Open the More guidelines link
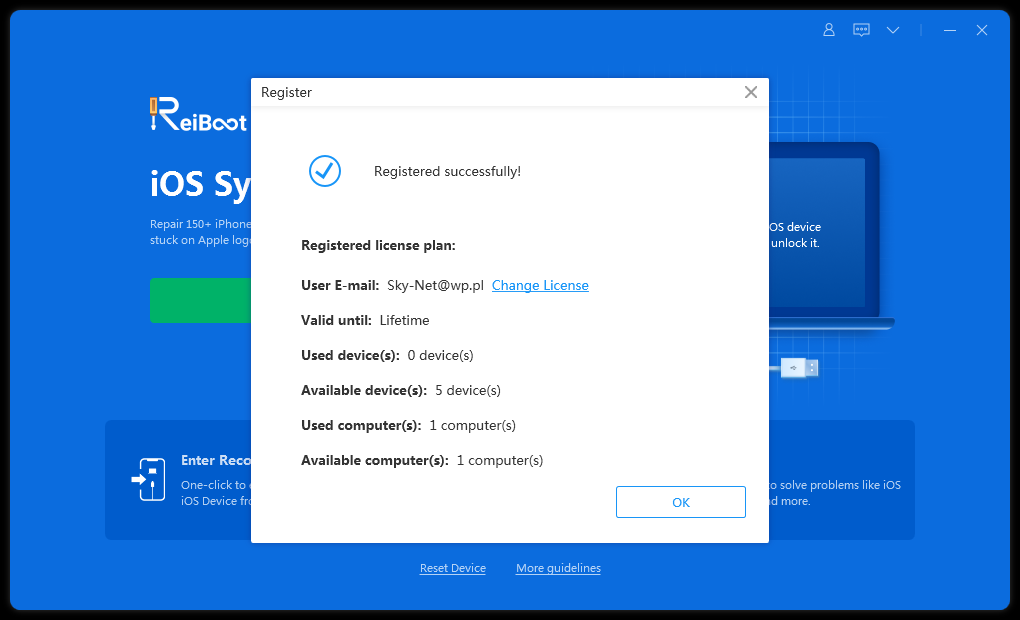 click(x=558, y=568)
